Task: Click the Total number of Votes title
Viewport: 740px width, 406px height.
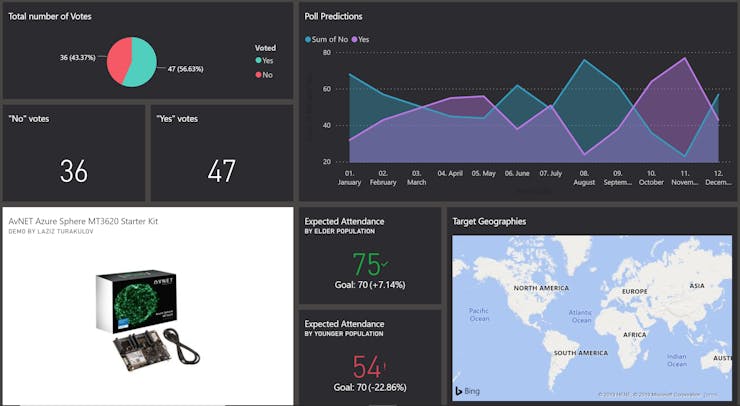Action: (x=52, y=16)
